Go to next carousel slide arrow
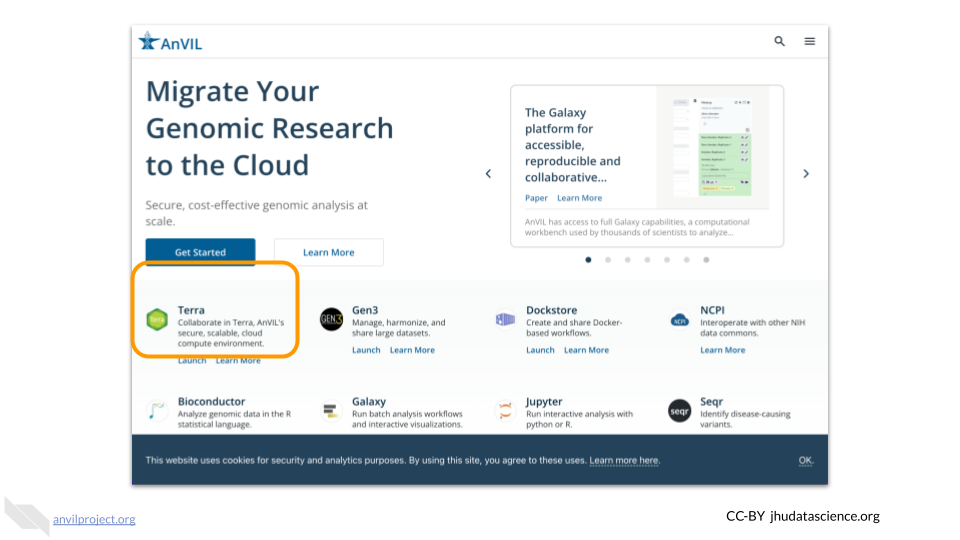The width and height of the screenshot is (960, 540). 806,174
